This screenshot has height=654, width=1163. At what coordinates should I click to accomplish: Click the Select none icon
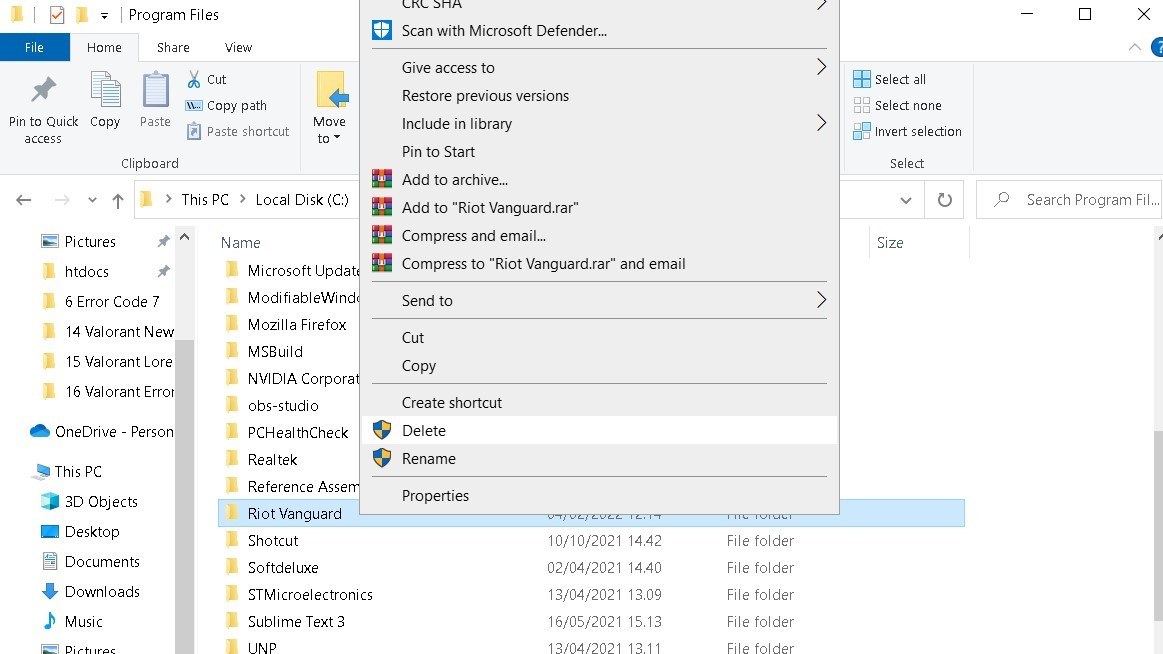(861, 105)
